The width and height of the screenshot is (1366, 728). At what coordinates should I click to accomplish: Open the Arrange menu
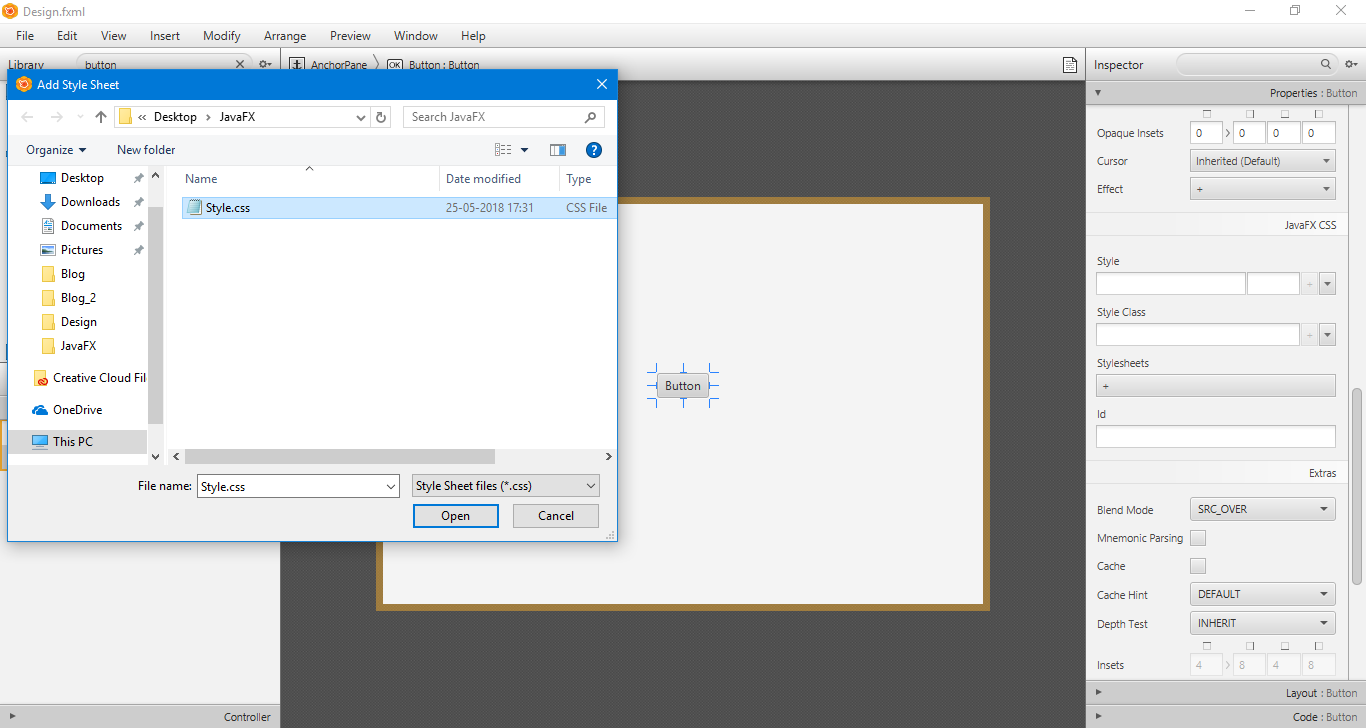(285, 36)
